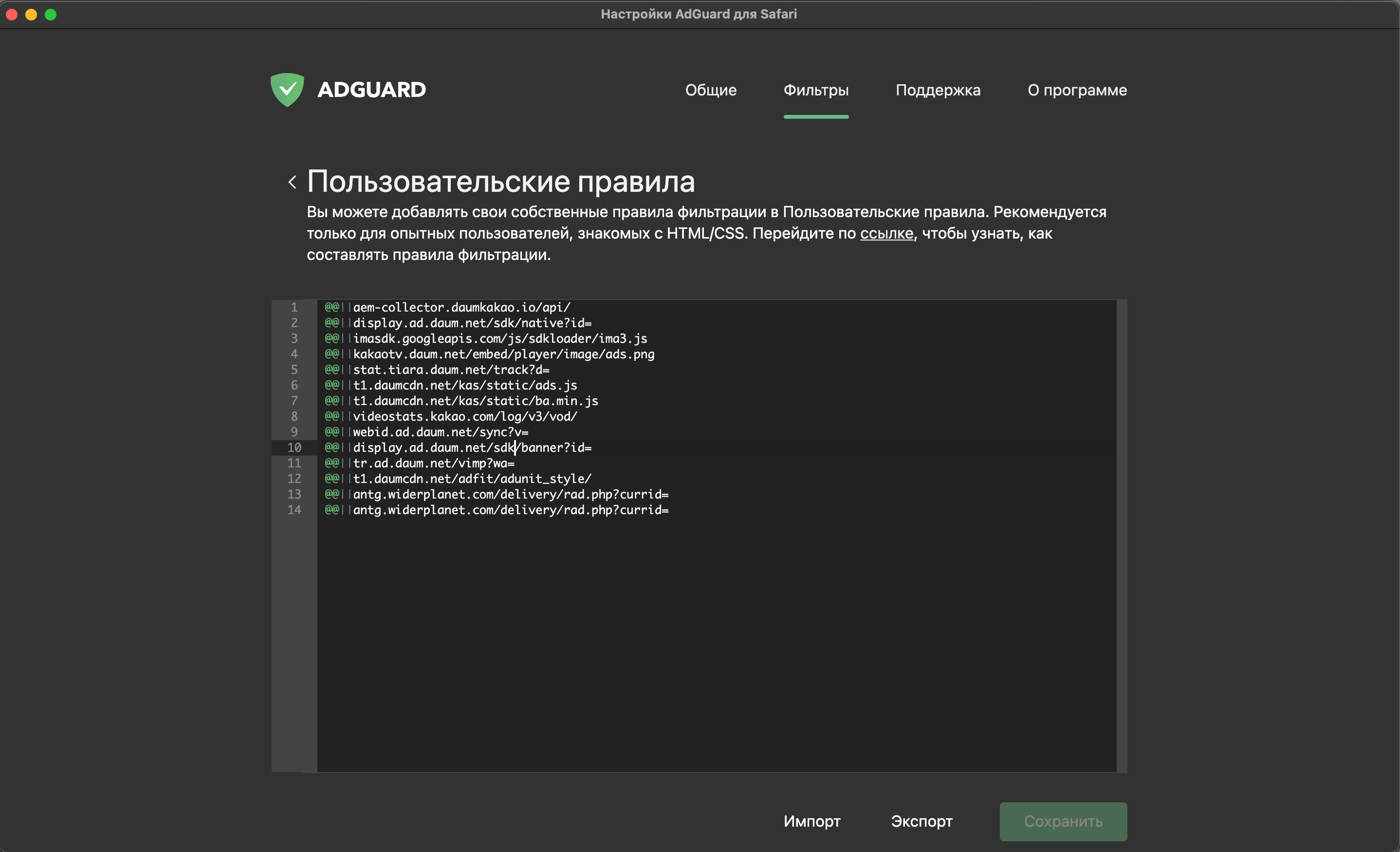Click the AdGuard shield logo icon
Viewport: 1400px width, 852px height.
[x=287, y=89]
